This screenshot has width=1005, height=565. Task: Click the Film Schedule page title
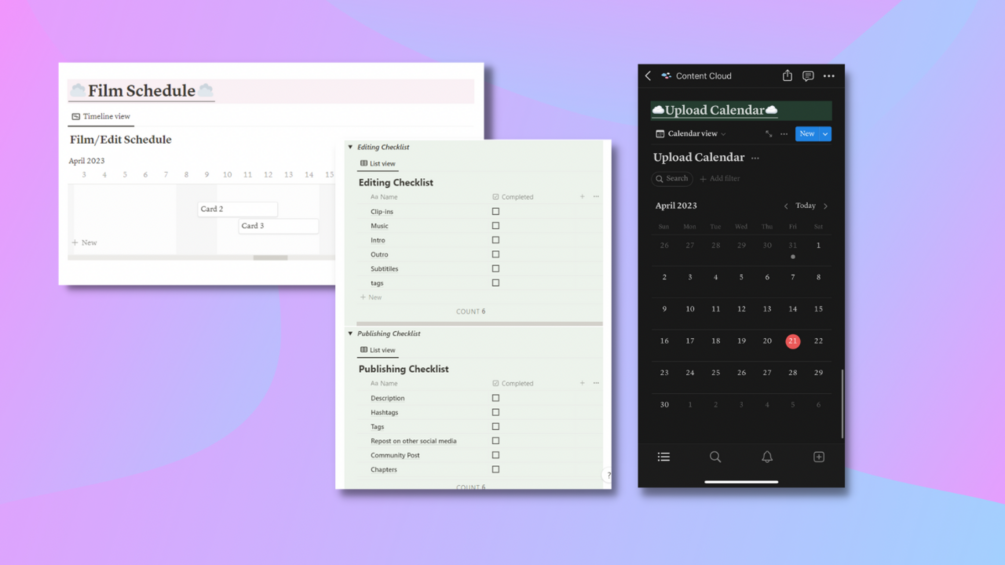[142, 91]
